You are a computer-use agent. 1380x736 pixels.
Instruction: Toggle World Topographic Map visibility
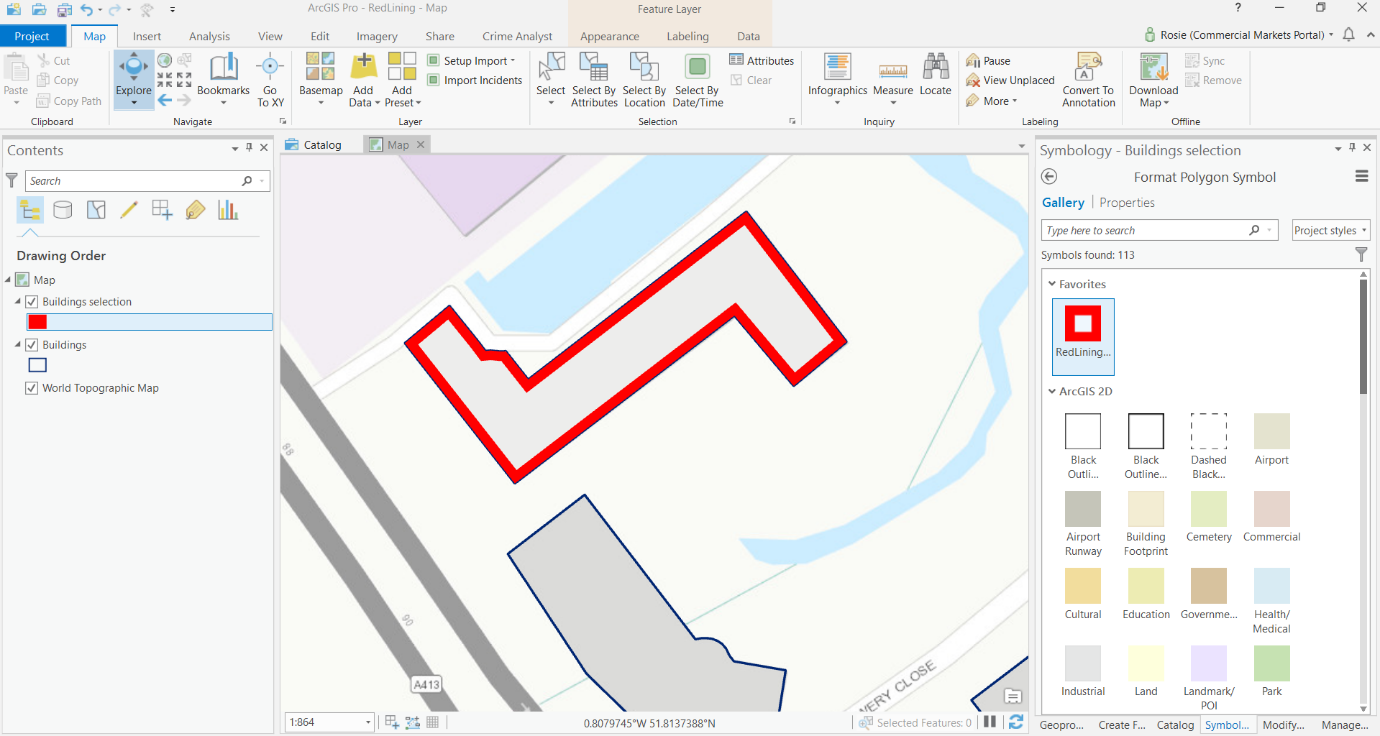[32, 388]
